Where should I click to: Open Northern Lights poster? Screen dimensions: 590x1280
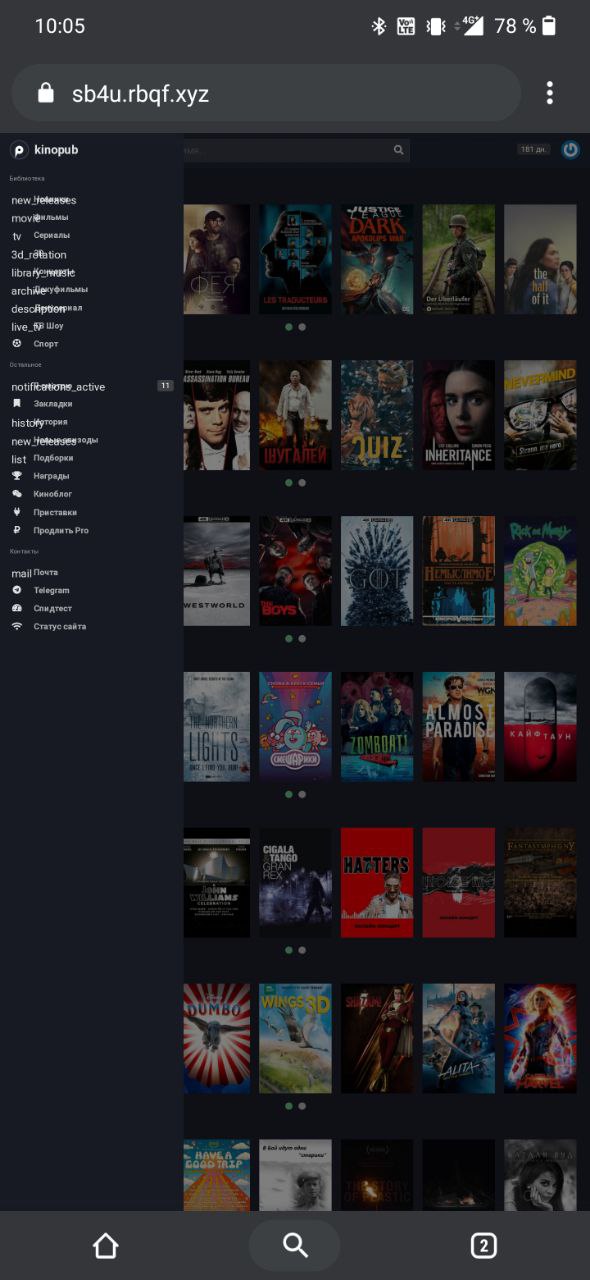coord(217,727)
